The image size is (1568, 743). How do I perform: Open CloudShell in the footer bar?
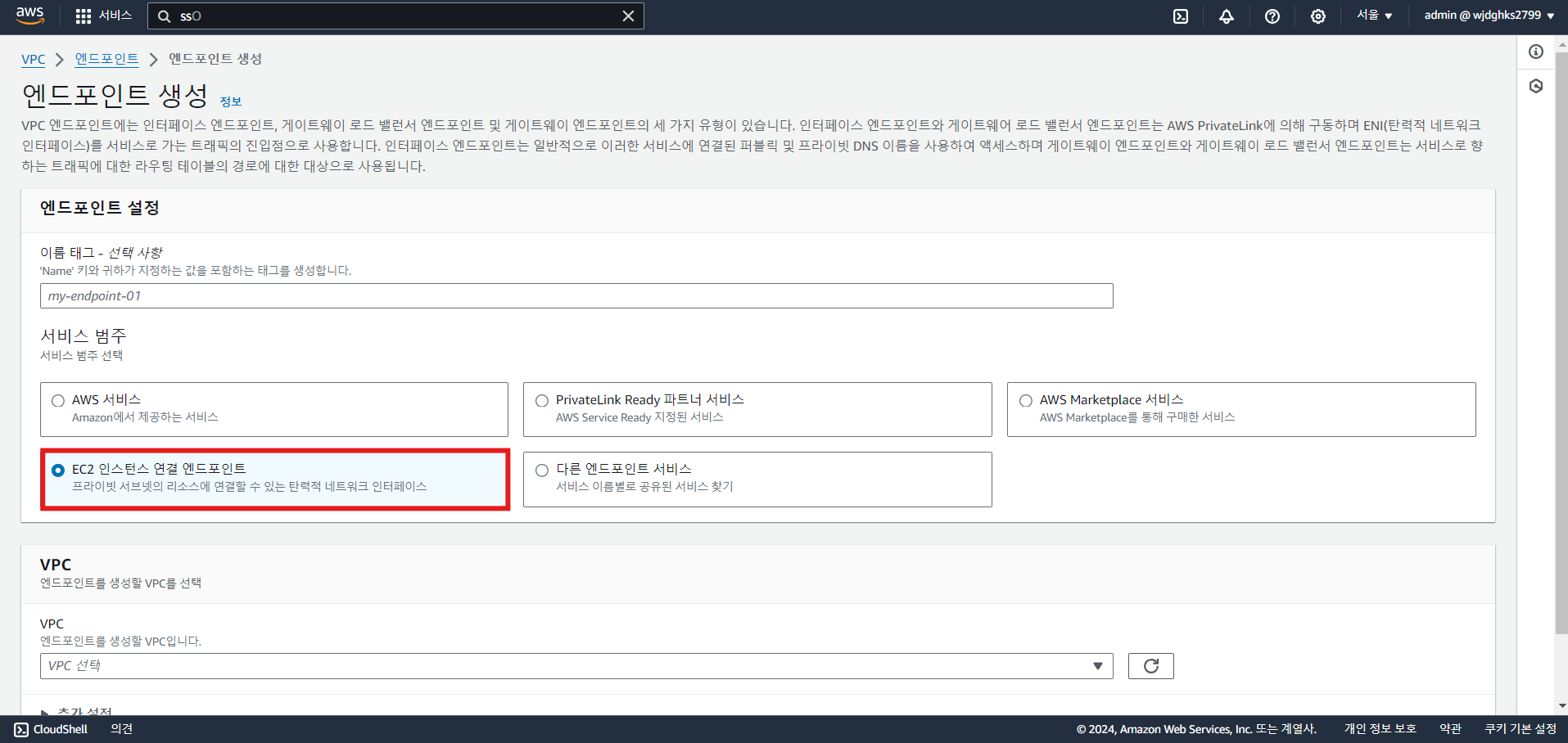[x=51, y=729]
